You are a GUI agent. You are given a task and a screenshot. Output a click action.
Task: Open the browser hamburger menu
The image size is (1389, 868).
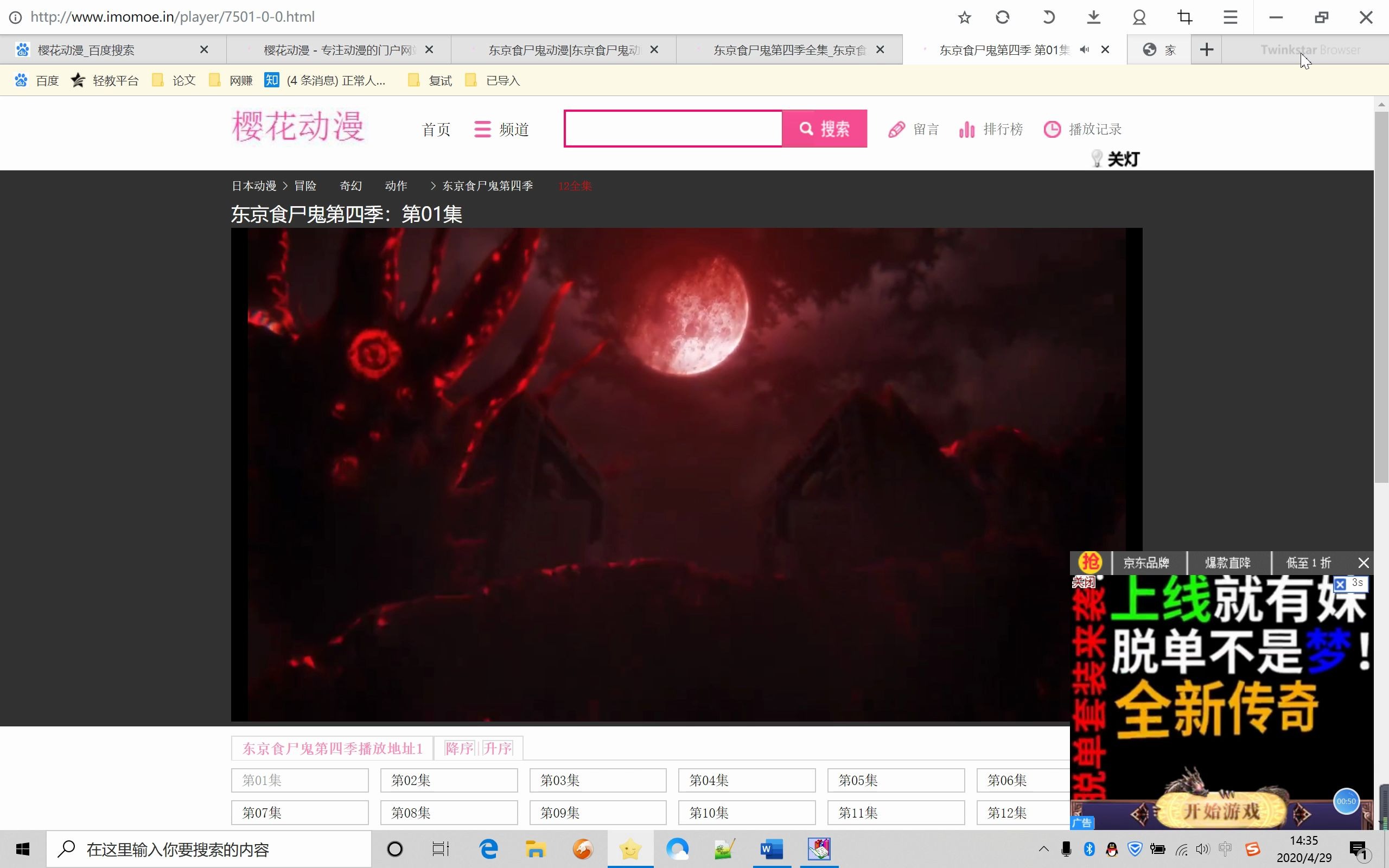(x=1230, y=17)
